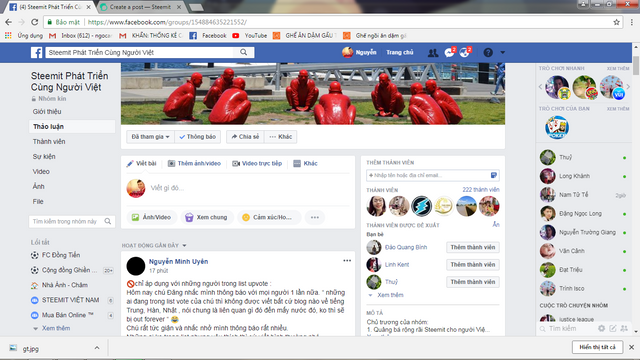The image size is (640, 360).
Task: Select Video trực tiếp tab
Action: [x=257, y=163]
